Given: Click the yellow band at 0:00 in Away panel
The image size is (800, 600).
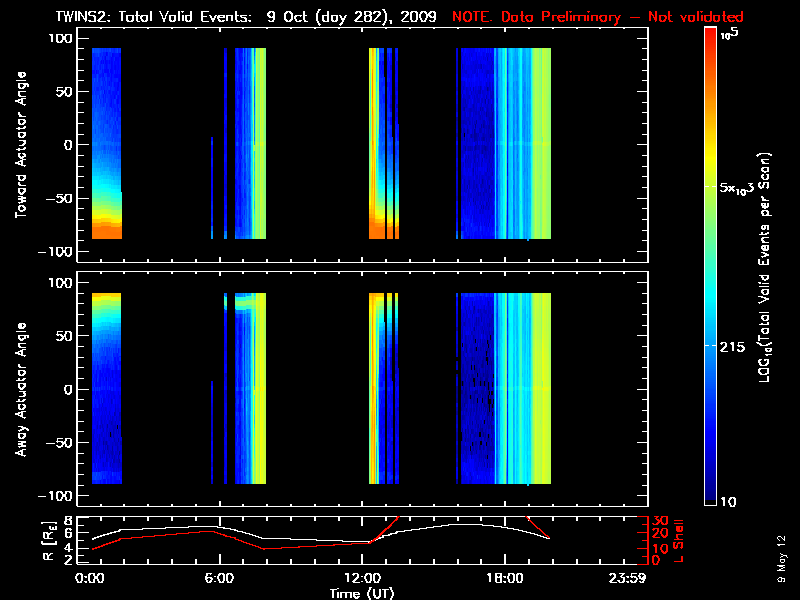Looking at the screenshot, I should click(x=106, y=298).
